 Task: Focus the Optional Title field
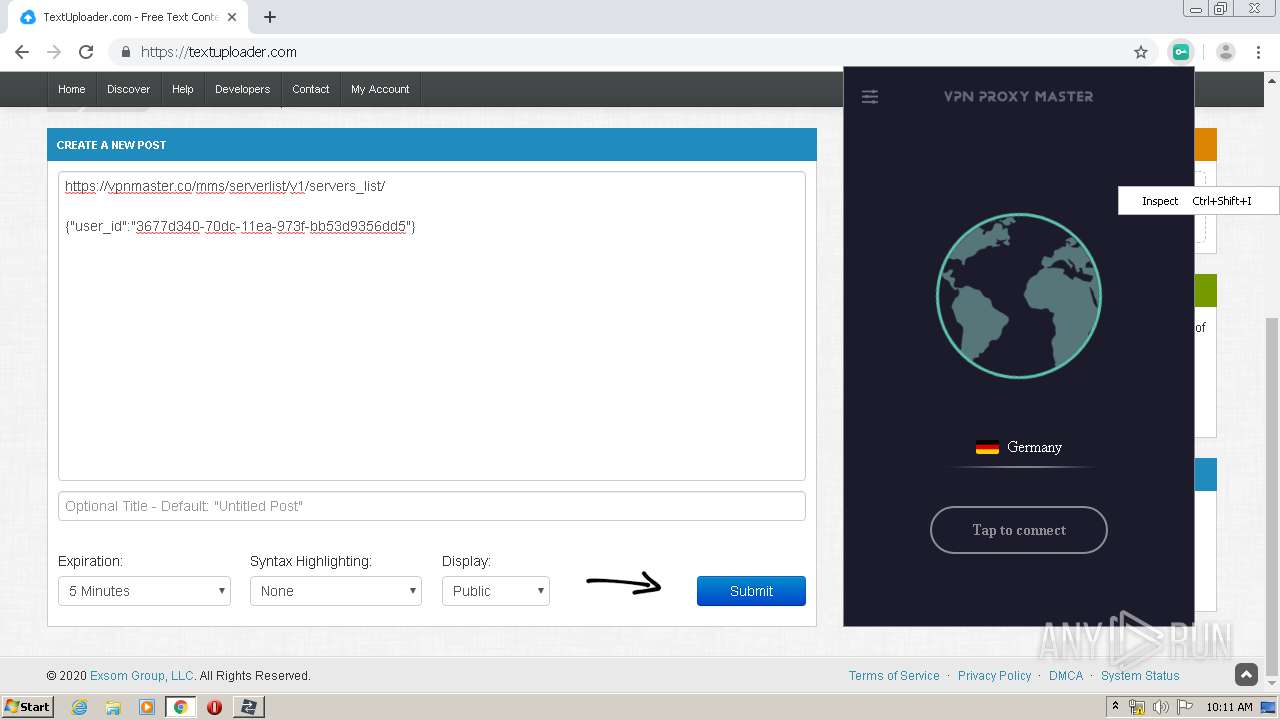click(432, 506)
